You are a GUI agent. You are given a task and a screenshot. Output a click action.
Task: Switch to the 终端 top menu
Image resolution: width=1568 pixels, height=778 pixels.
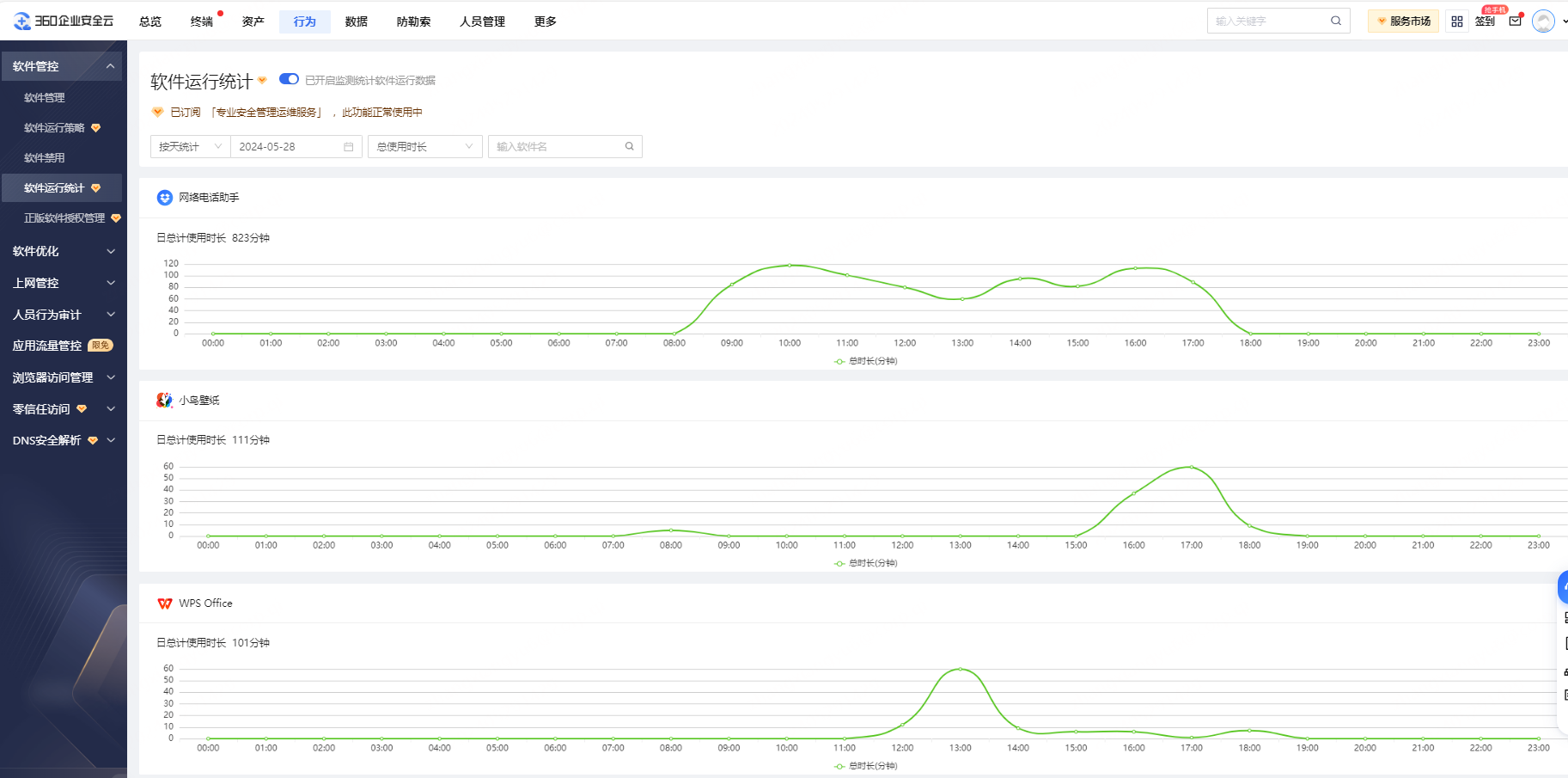point(202,21)
